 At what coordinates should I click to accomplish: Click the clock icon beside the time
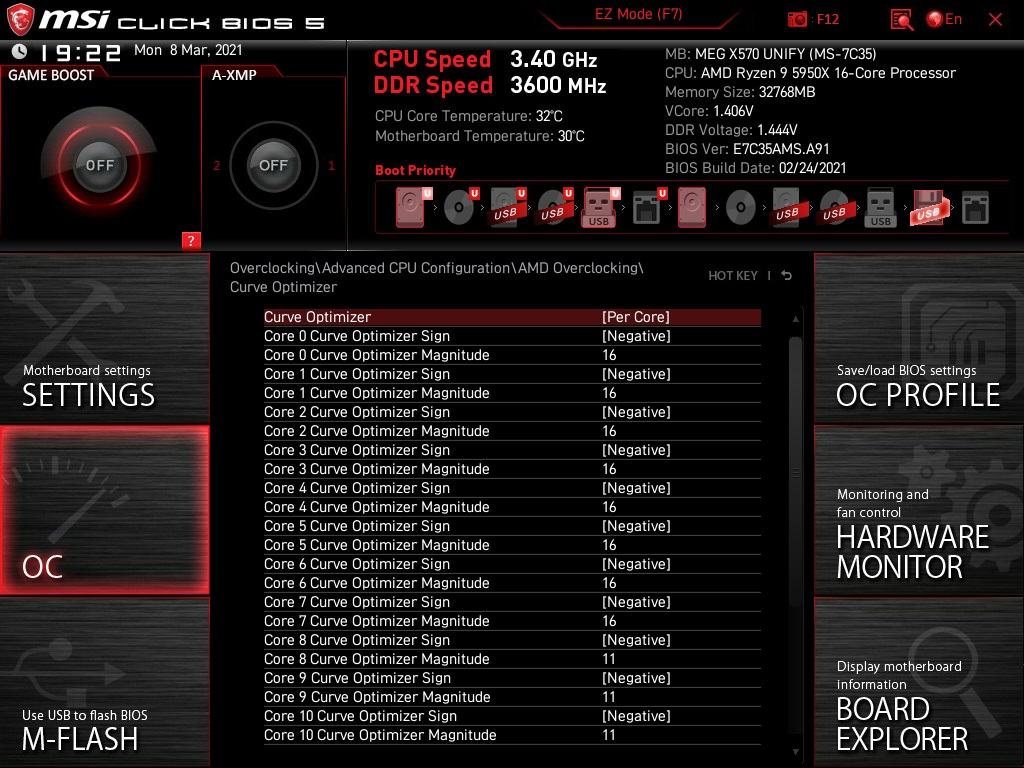[x=20, y=51]
